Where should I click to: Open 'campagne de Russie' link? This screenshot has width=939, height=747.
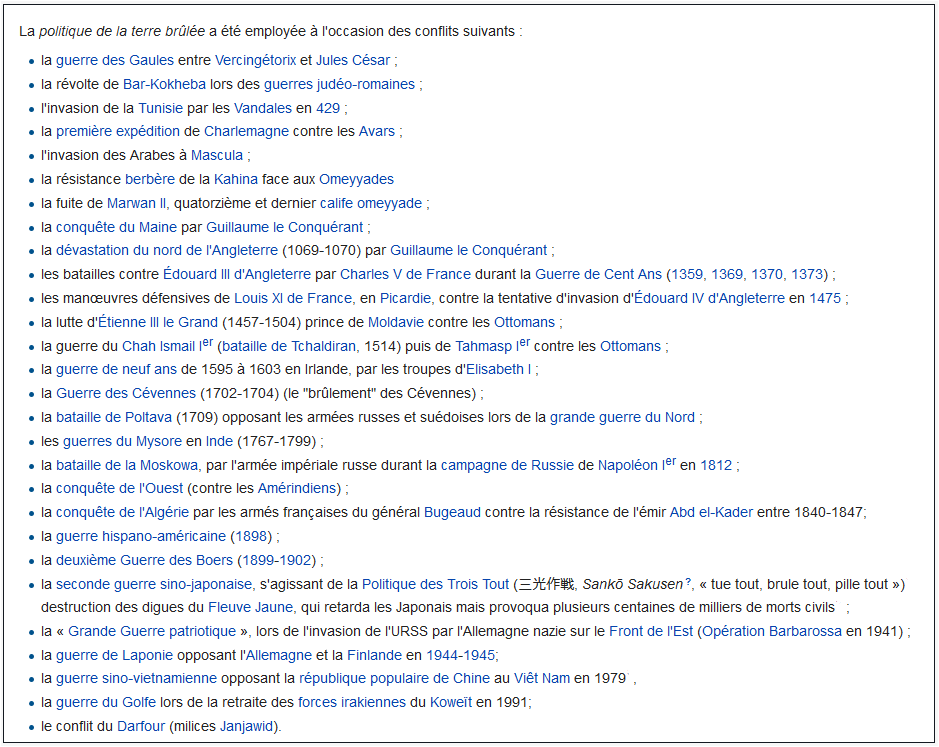[x=507, y=465]
